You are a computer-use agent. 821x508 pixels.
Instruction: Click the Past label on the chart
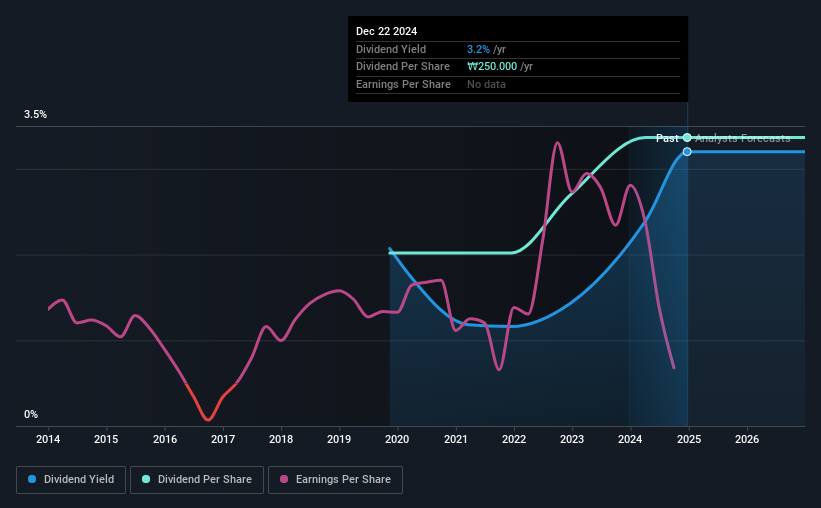click(667, 138)
